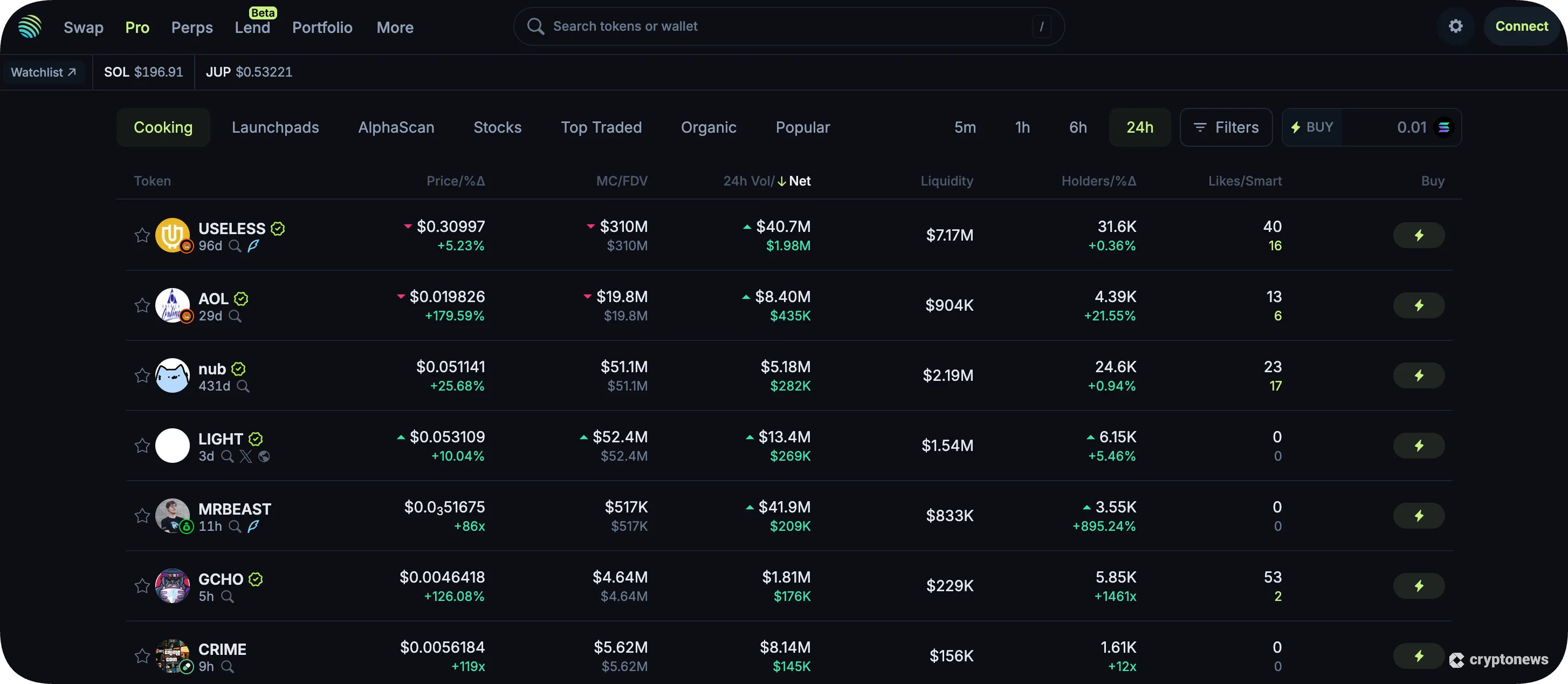Star USELESS to add to watchlist

click(142, 235)
